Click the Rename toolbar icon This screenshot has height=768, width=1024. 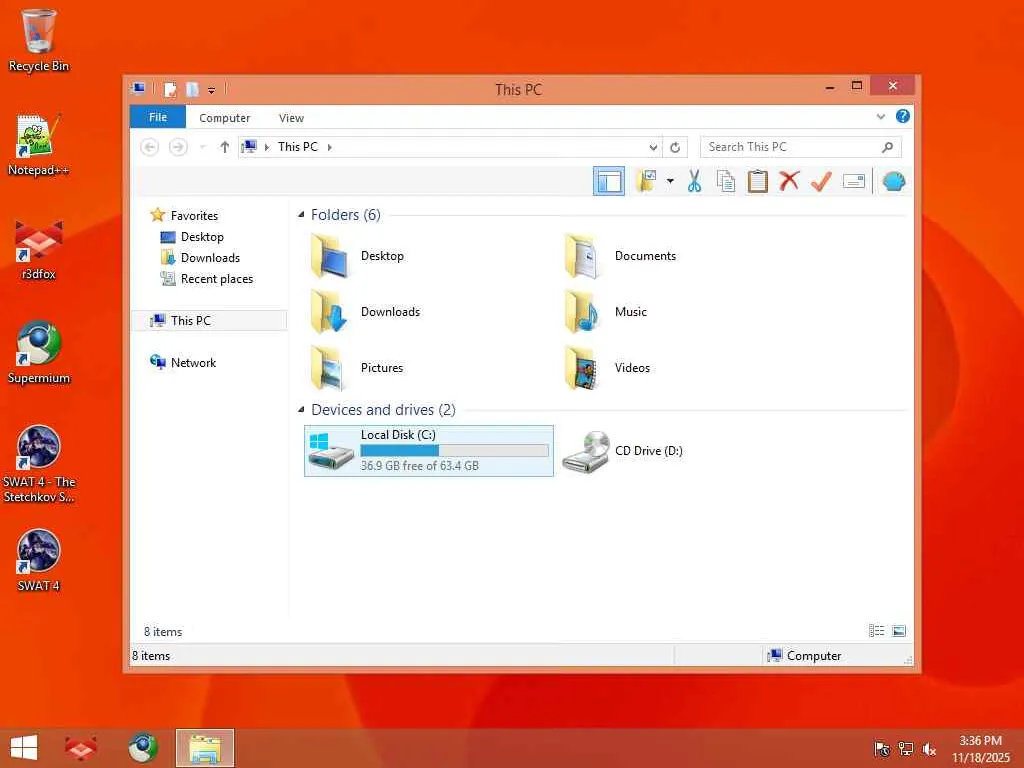click(854, 182)
